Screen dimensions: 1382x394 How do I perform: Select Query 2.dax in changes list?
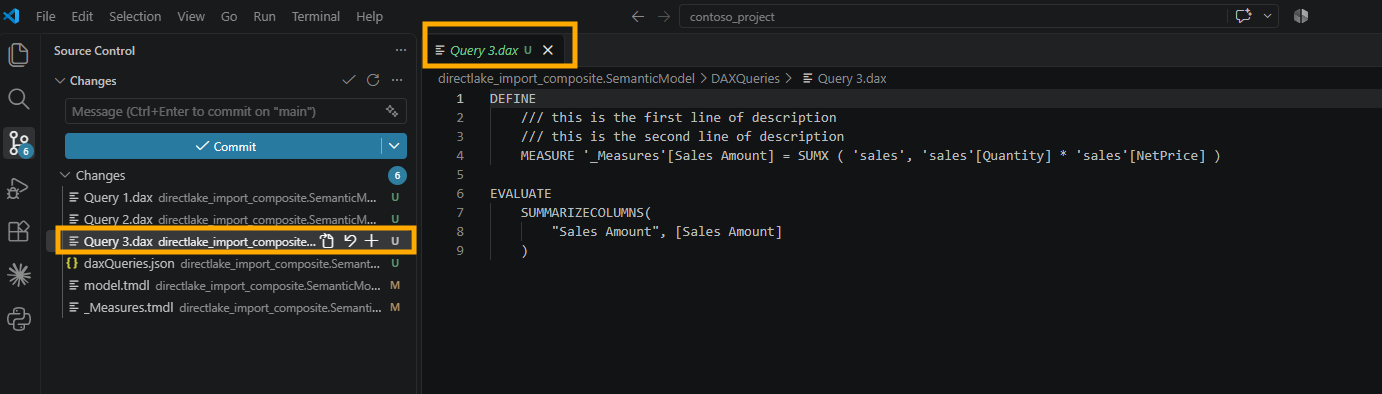pyautogui.click(x=230, y=219)
